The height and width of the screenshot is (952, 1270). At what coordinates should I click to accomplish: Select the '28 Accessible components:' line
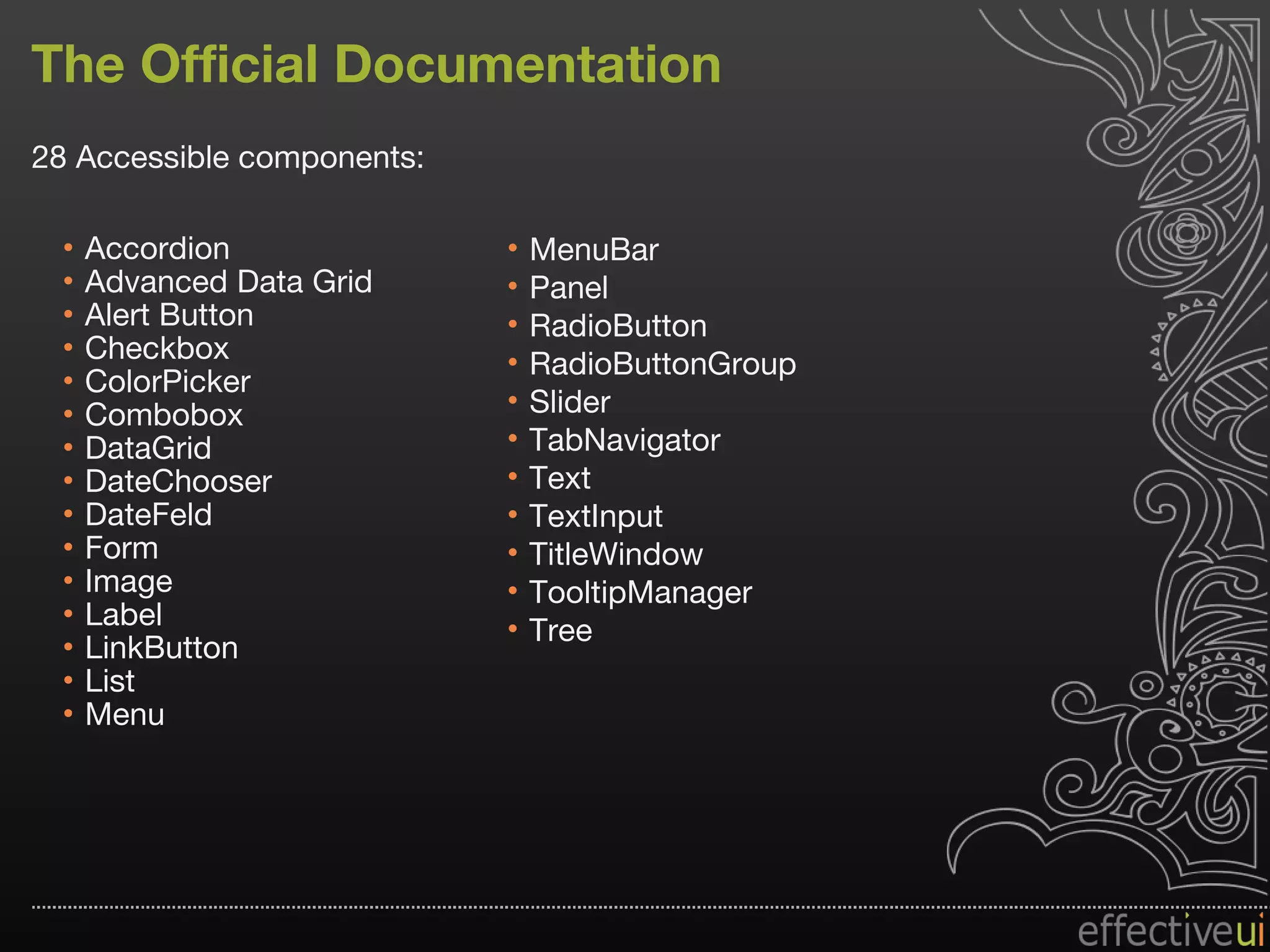[x=228, y=157]
